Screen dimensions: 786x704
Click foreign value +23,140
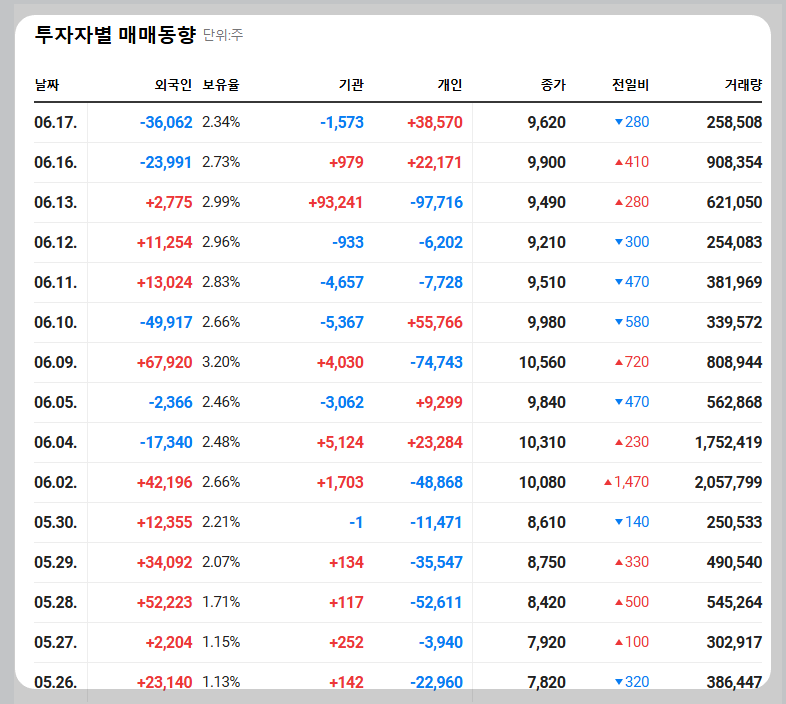tap(164, 682)
